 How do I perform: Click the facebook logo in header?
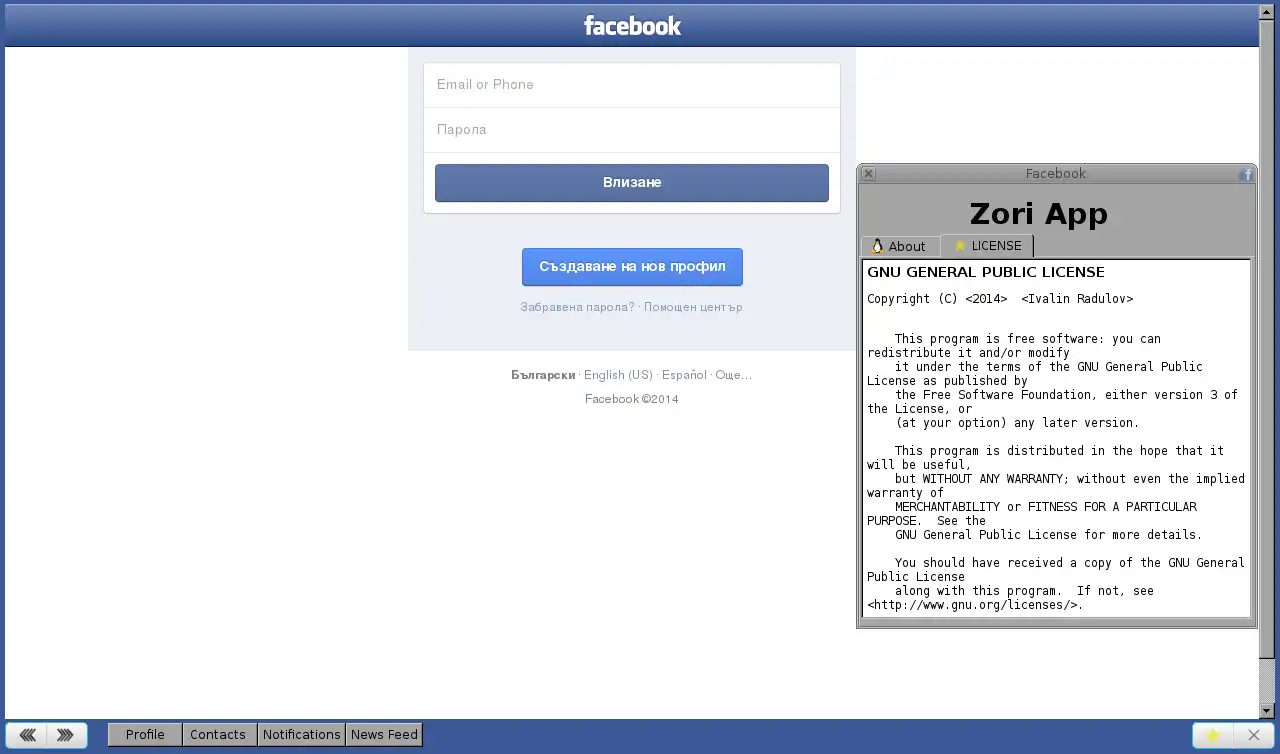[x=632, y=26]
